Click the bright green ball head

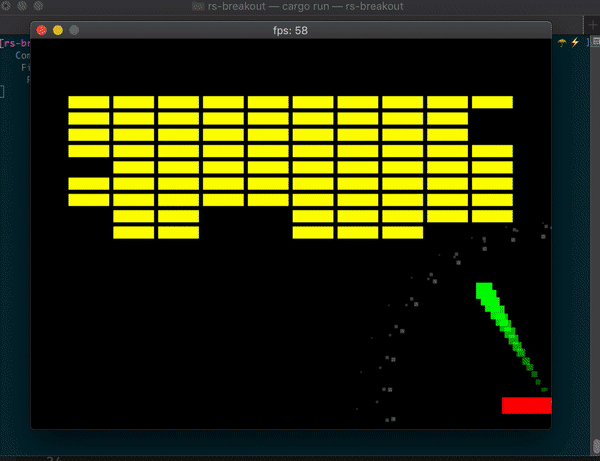coord(484,290)
